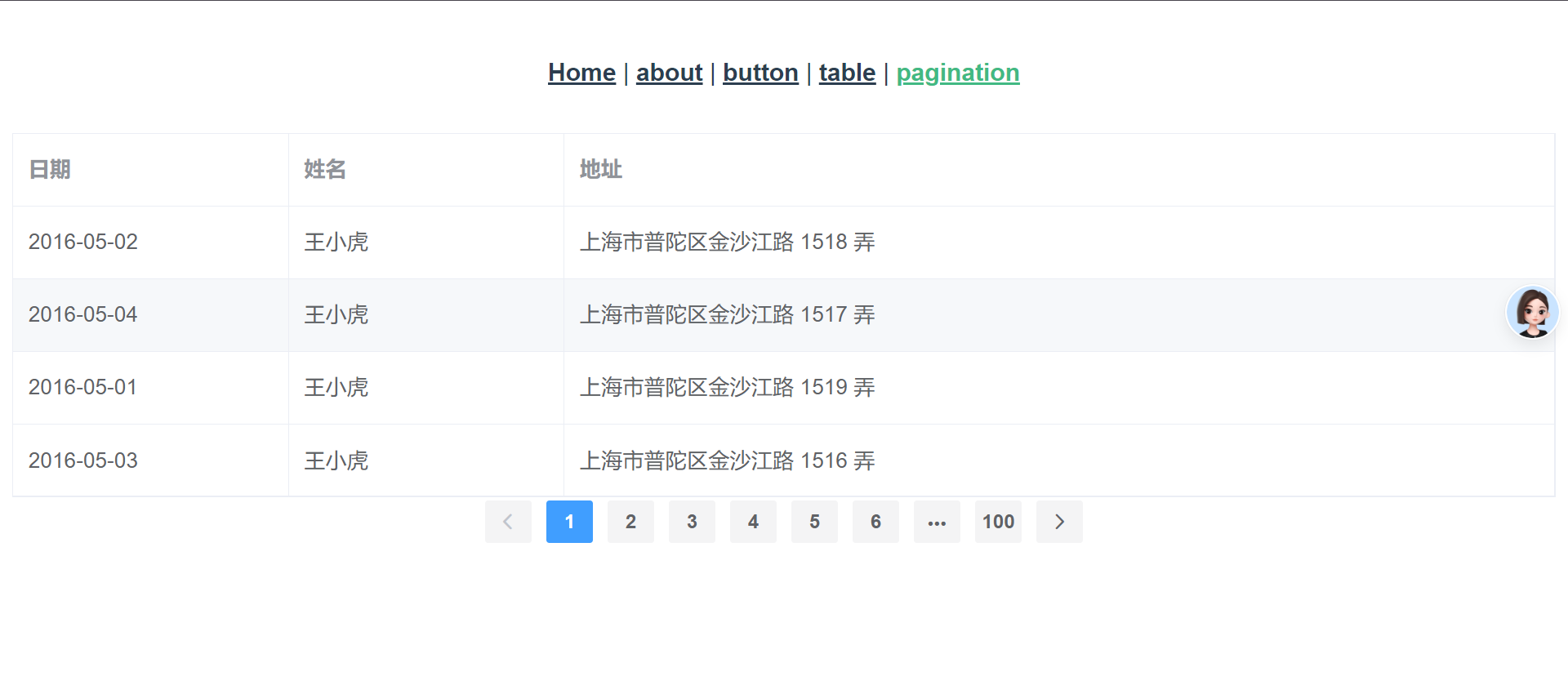Navigate to the about page link
Viewport: 1568px width, 685px height.
coord(669,73)
